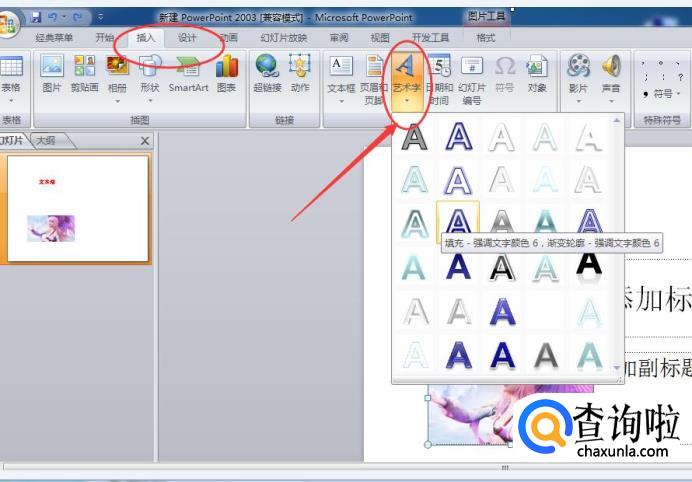This screenshot has height=482, width=692.
Task: Select the picture on the slide
Action: click(470, 415)
